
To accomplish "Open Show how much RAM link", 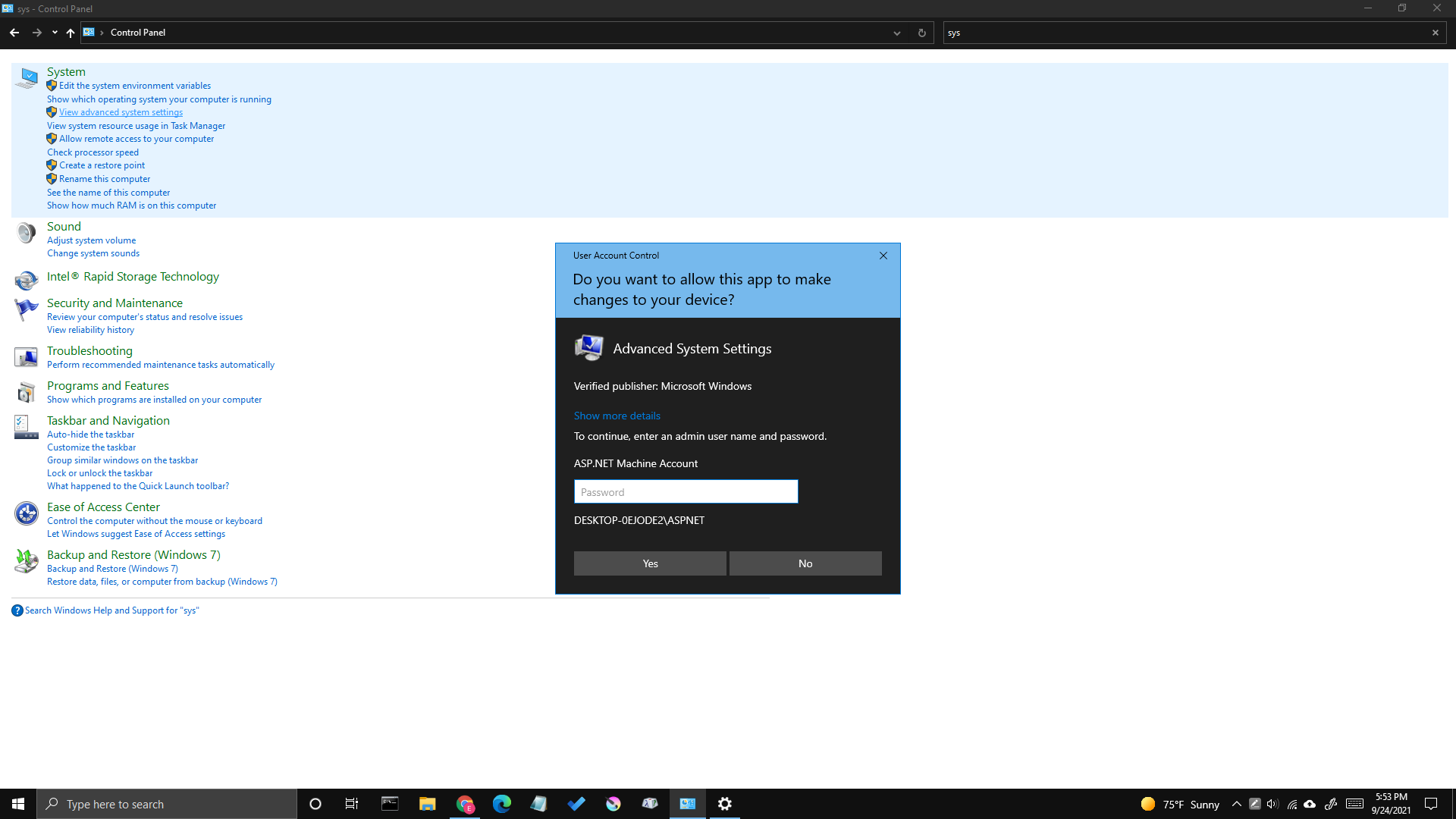I will 131,206.
